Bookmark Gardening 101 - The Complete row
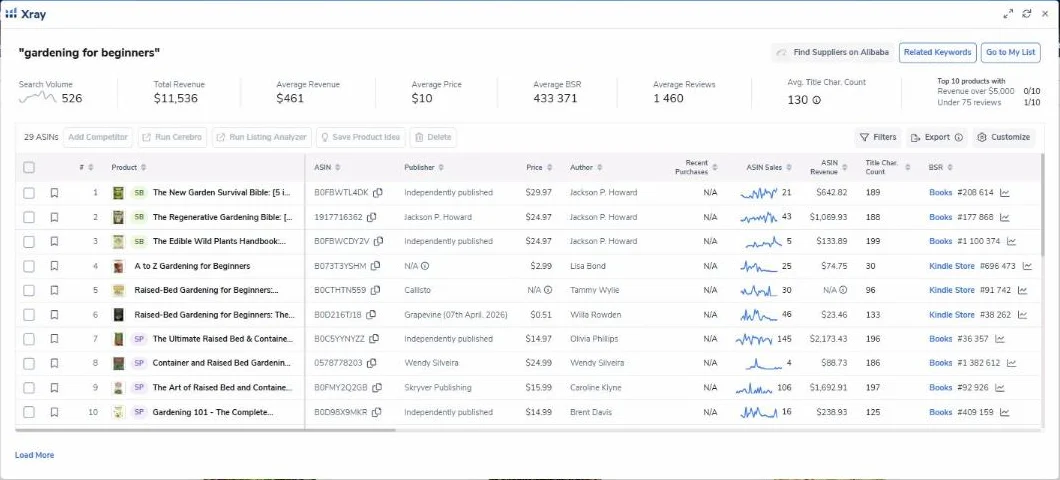This screenshot has height=480, width=1060. tap(54, 412)
